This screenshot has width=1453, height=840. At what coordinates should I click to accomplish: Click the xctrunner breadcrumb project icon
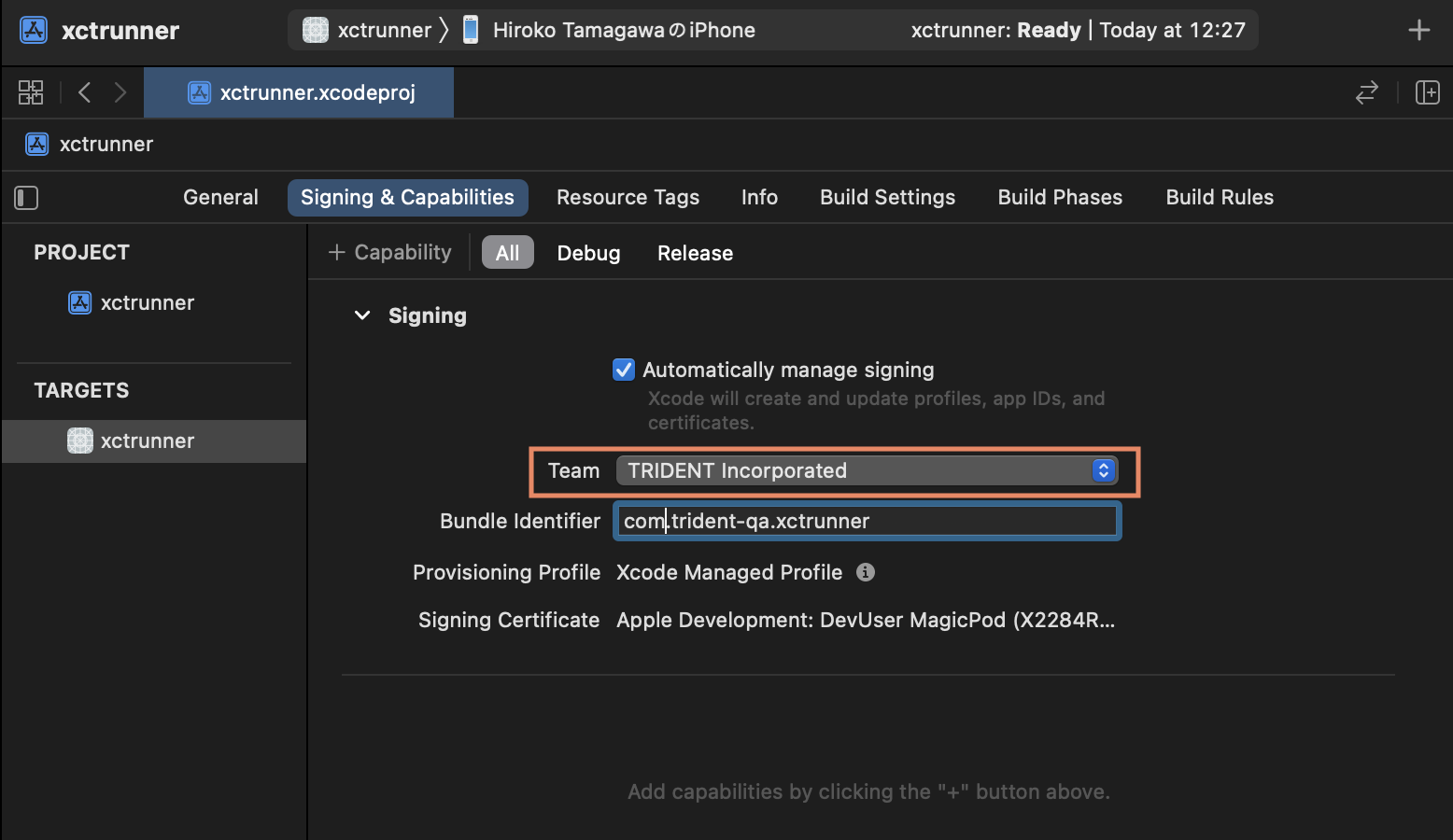[x=37, y=144]
